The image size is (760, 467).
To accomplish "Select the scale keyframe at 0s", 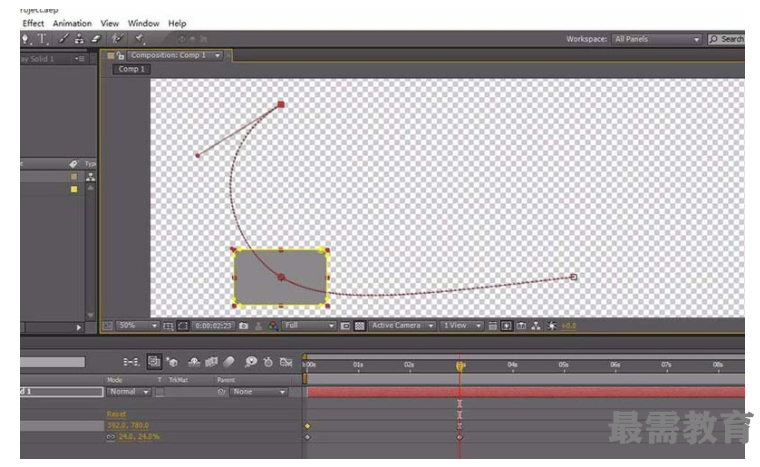I will [307, 437].
